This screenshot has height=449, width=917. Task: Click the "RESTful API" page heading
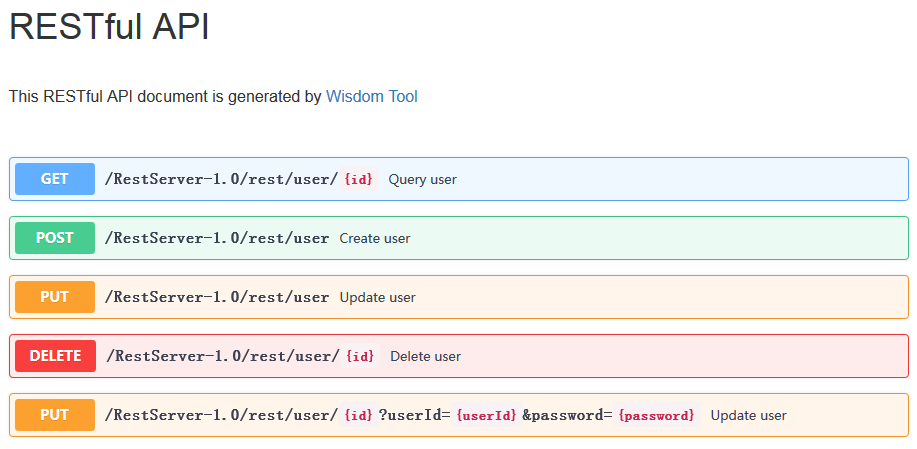[109, 25]
